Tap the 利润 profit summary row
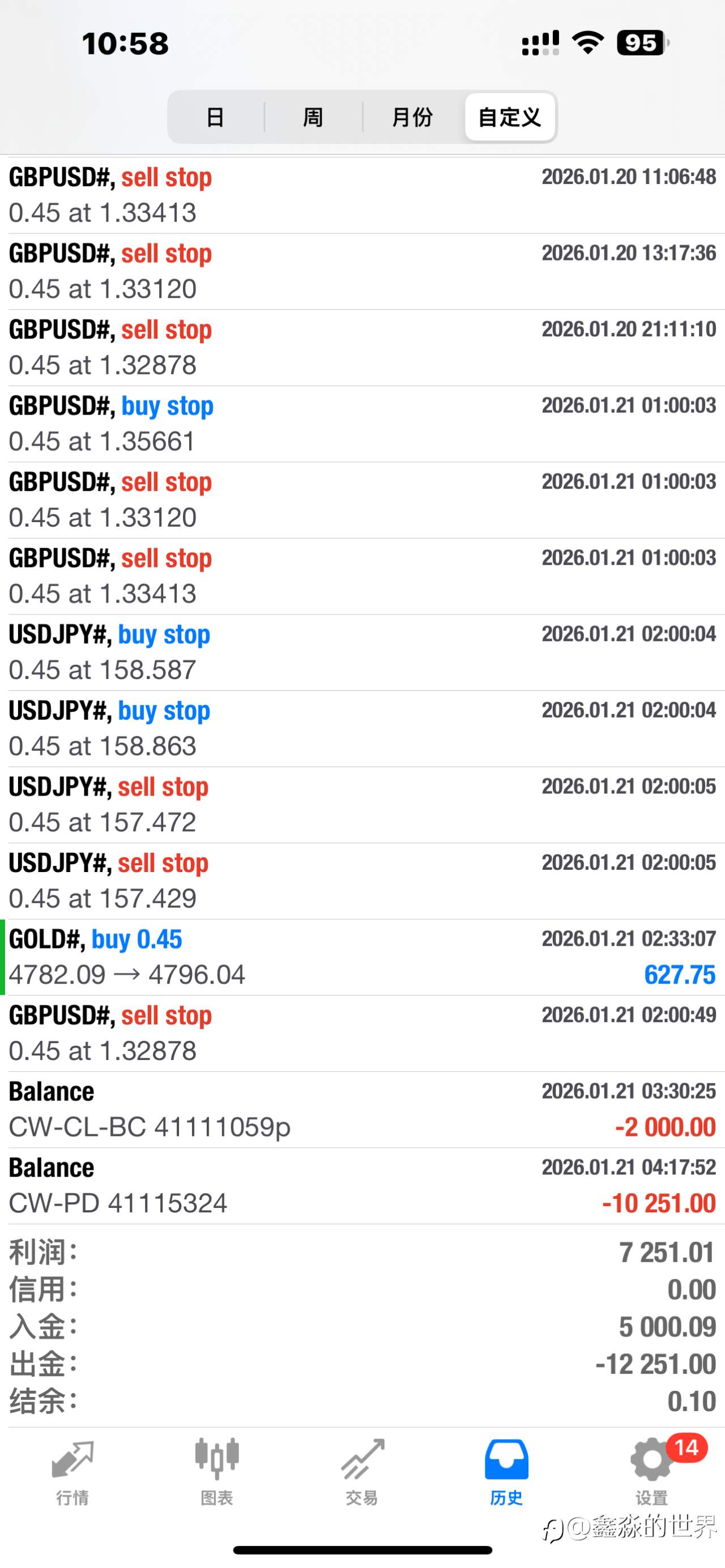 pyautogui.click(x=362, y=1253)
